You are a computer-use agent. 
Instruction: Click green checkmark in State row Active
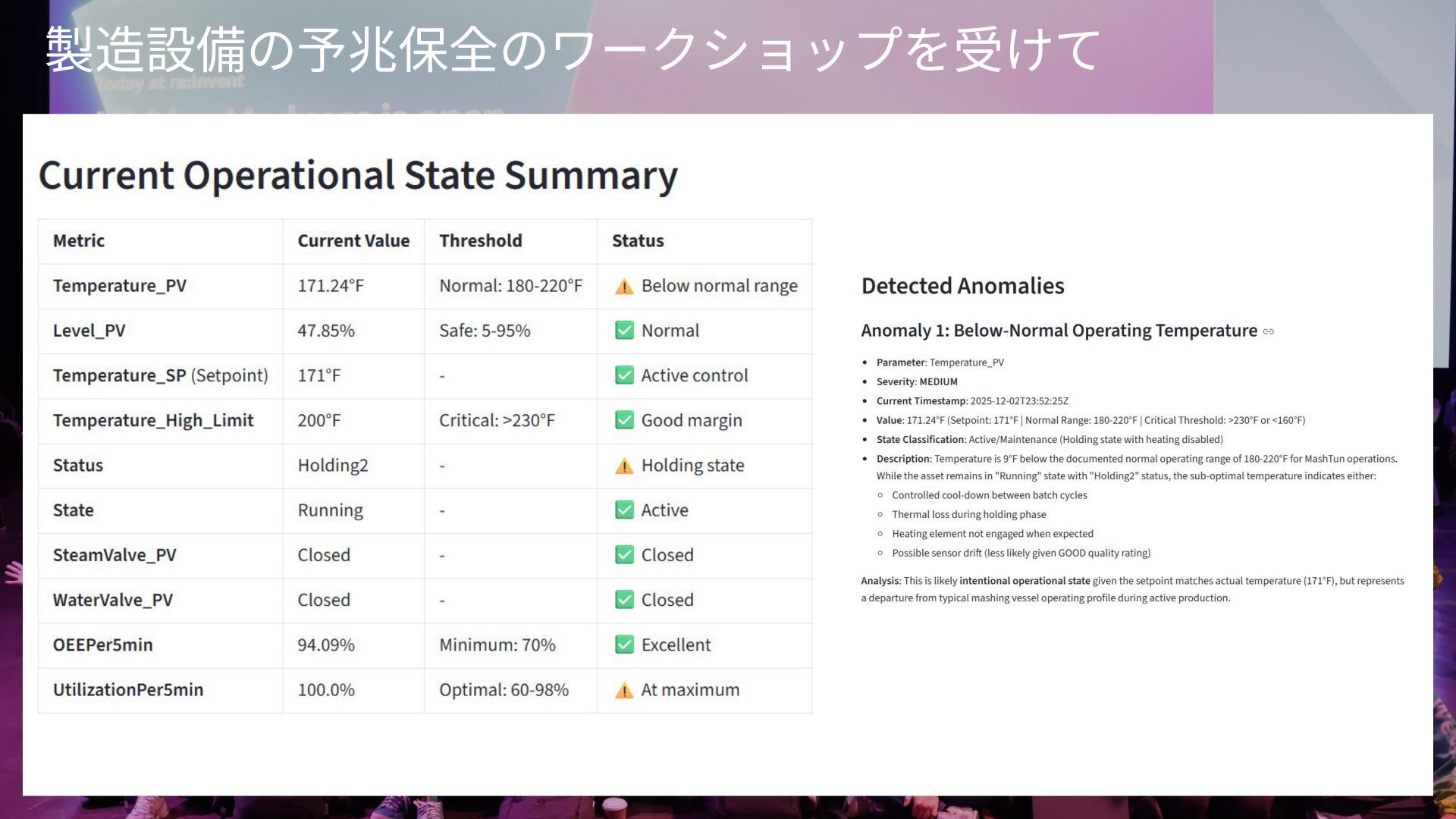pos(624,510)
